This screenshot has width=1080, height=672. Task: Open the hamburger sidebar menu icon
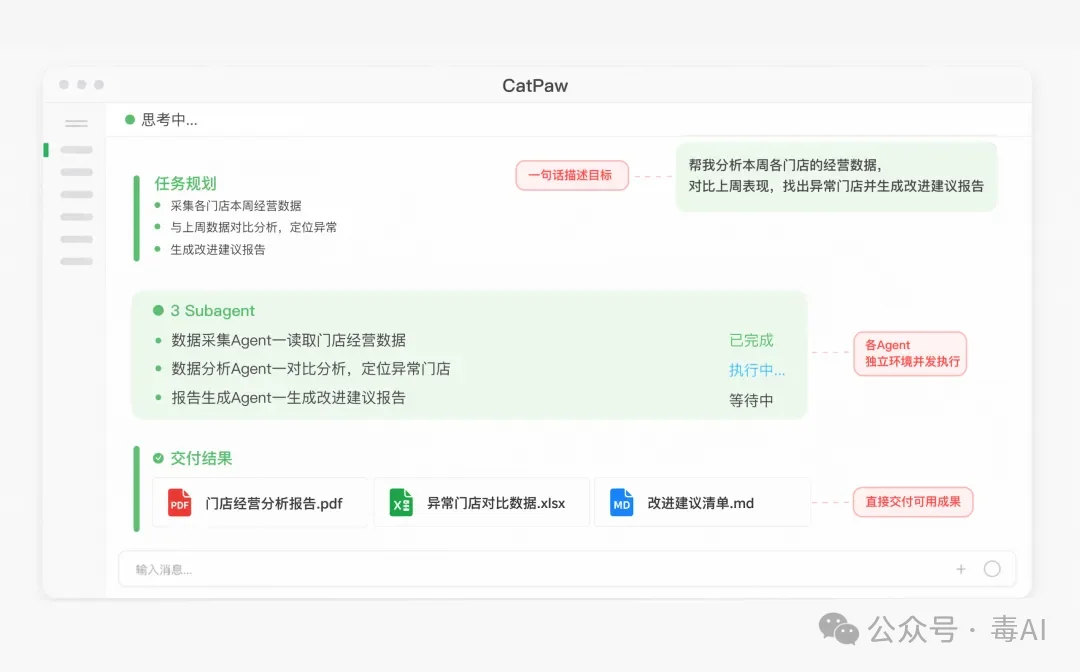[x=76, y=123]
